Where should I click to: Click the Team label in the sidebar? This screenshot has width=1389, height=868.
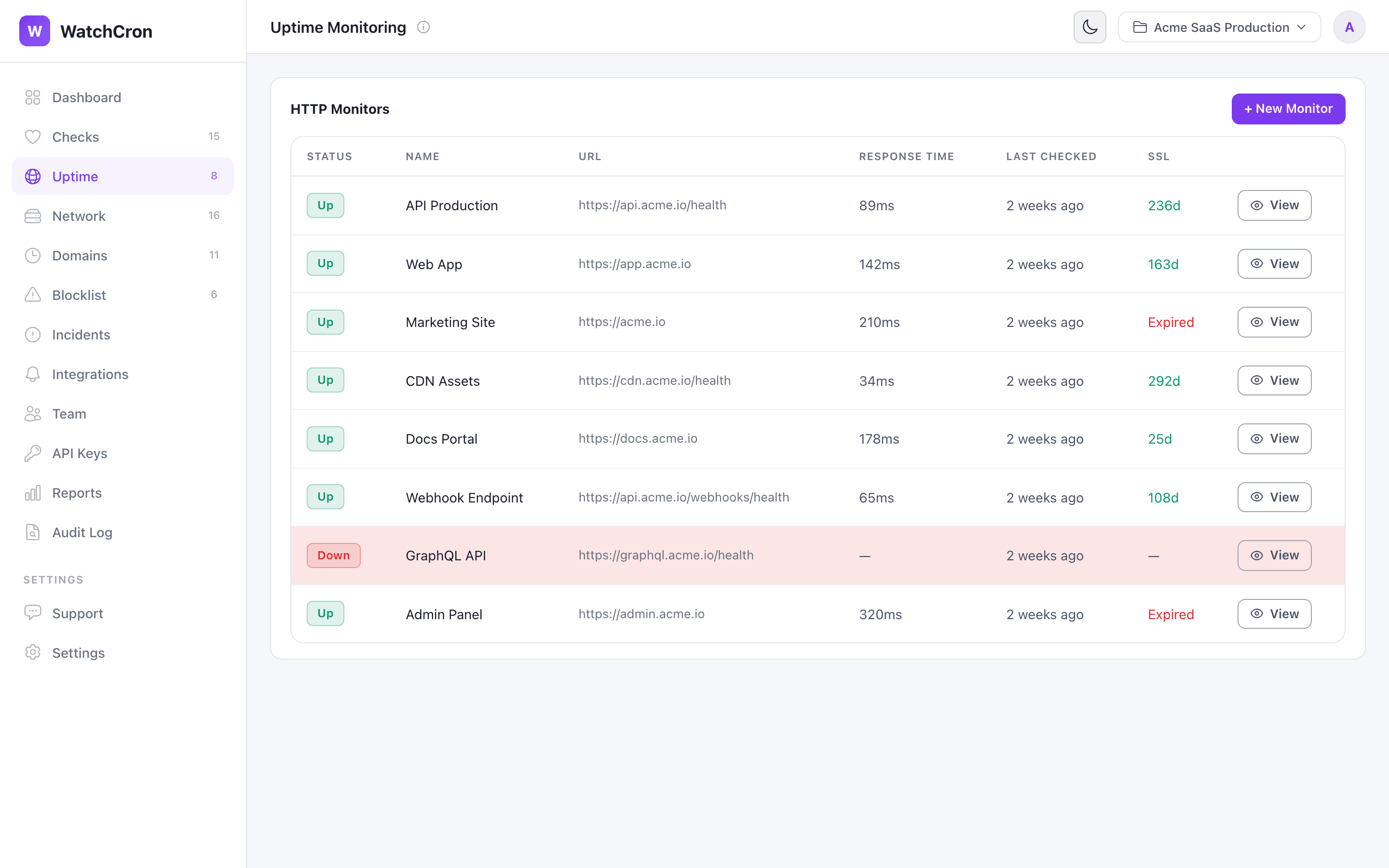pos(69,414)
